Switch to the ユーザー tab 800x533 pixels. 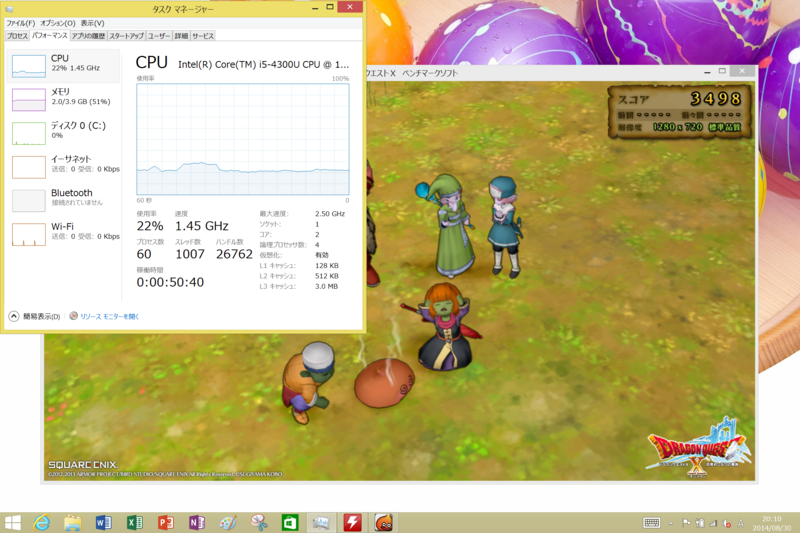click(159, 36)
